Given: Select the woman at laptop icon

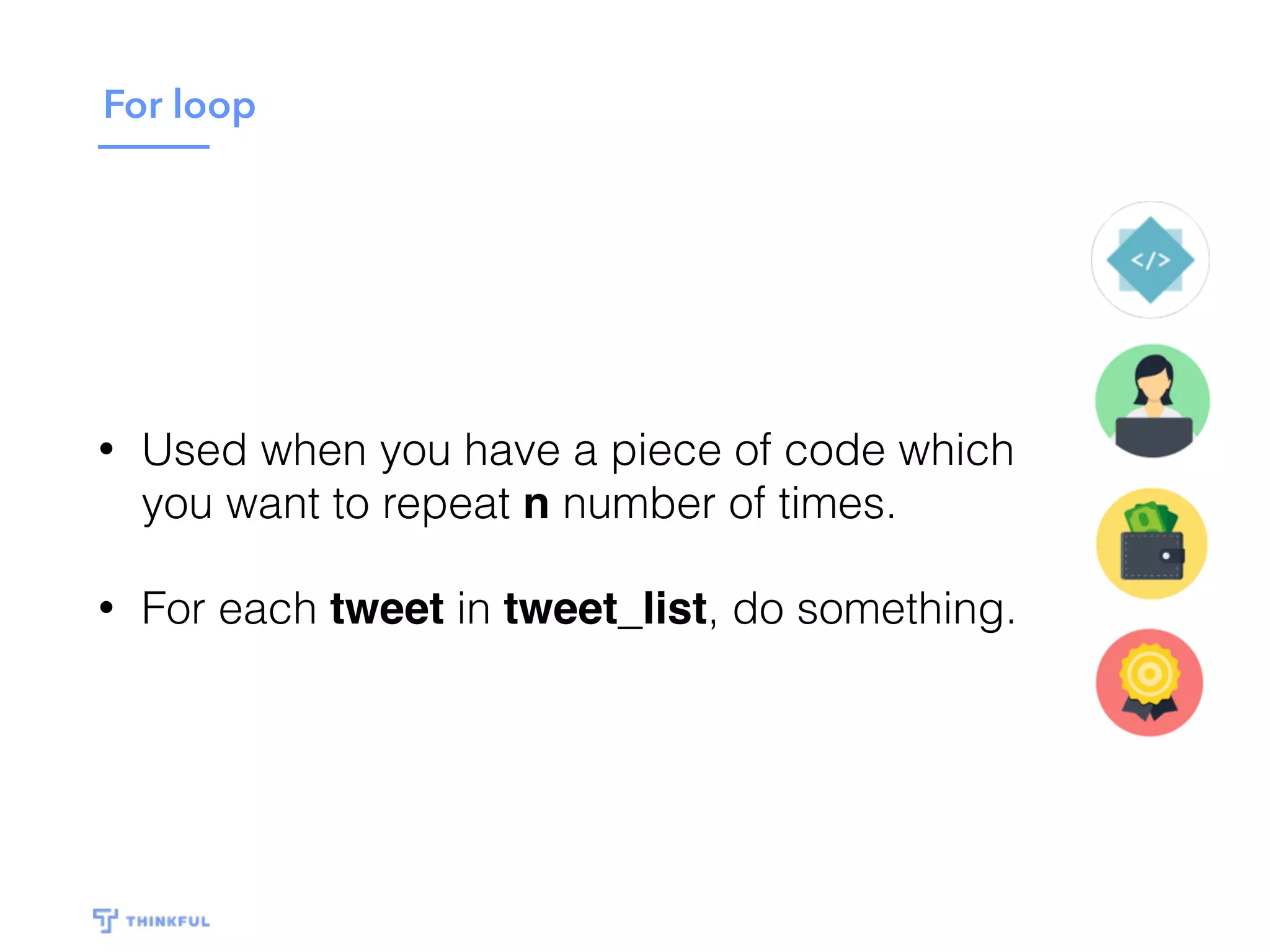Looking at the screenshot, I should 1152,401.
